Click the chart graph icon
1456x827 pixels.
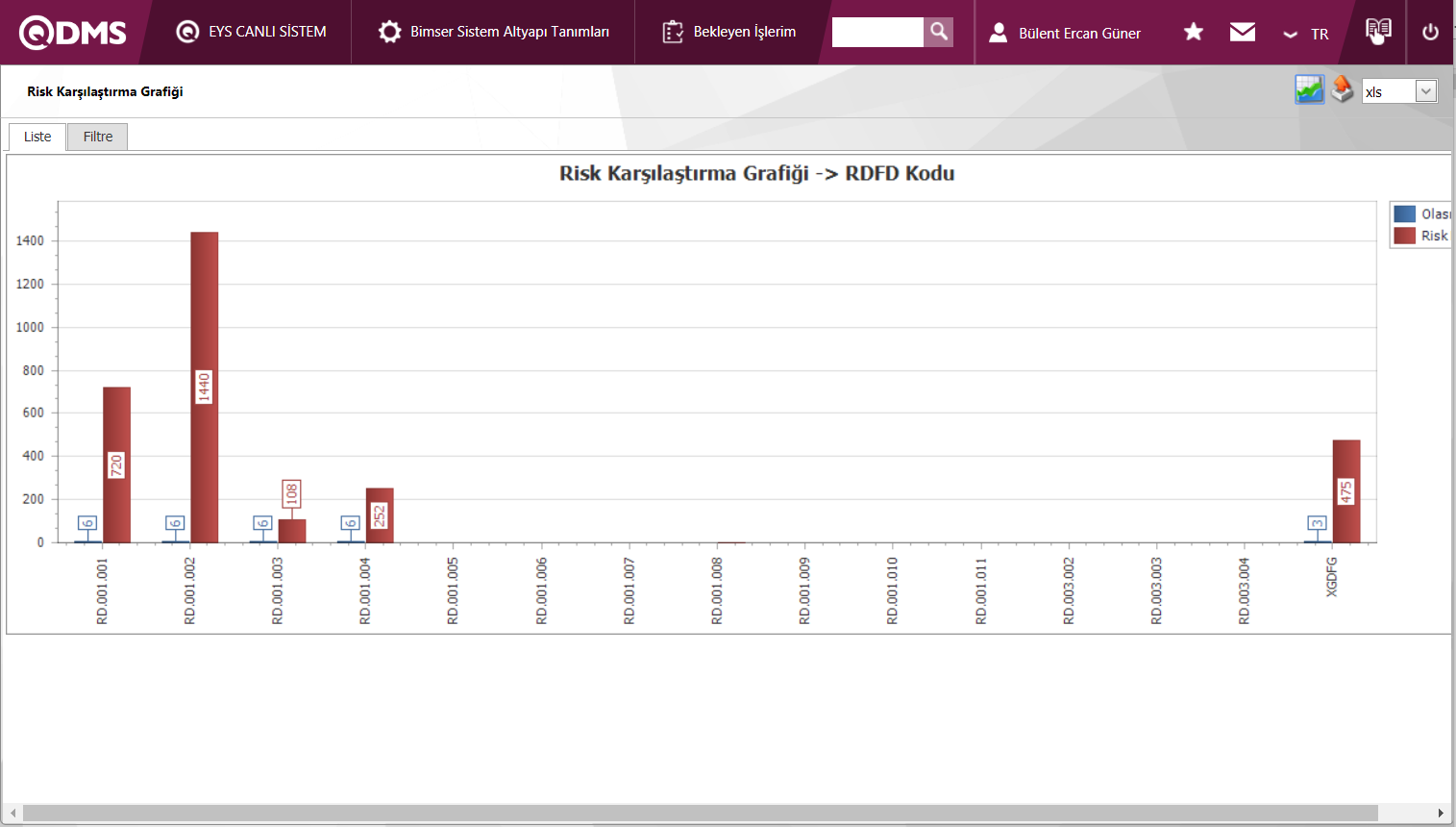tap(1309, 89)
